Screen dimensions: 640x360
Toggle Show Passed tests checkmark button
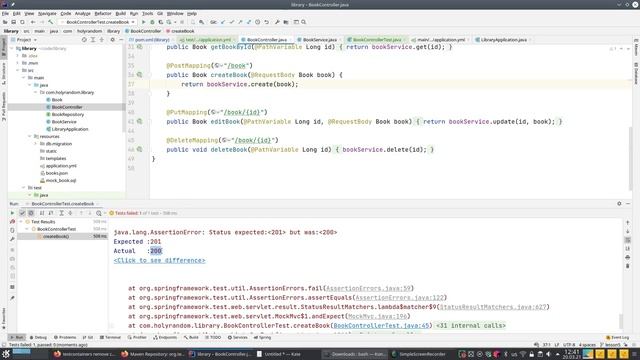(x=22, y=213)
